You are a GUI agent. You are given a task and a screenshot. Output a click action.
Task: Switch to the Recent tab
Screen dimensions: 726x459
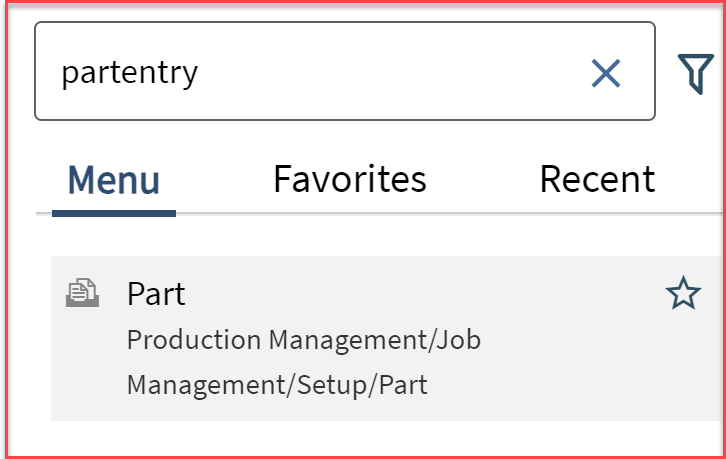click(597, 179)
